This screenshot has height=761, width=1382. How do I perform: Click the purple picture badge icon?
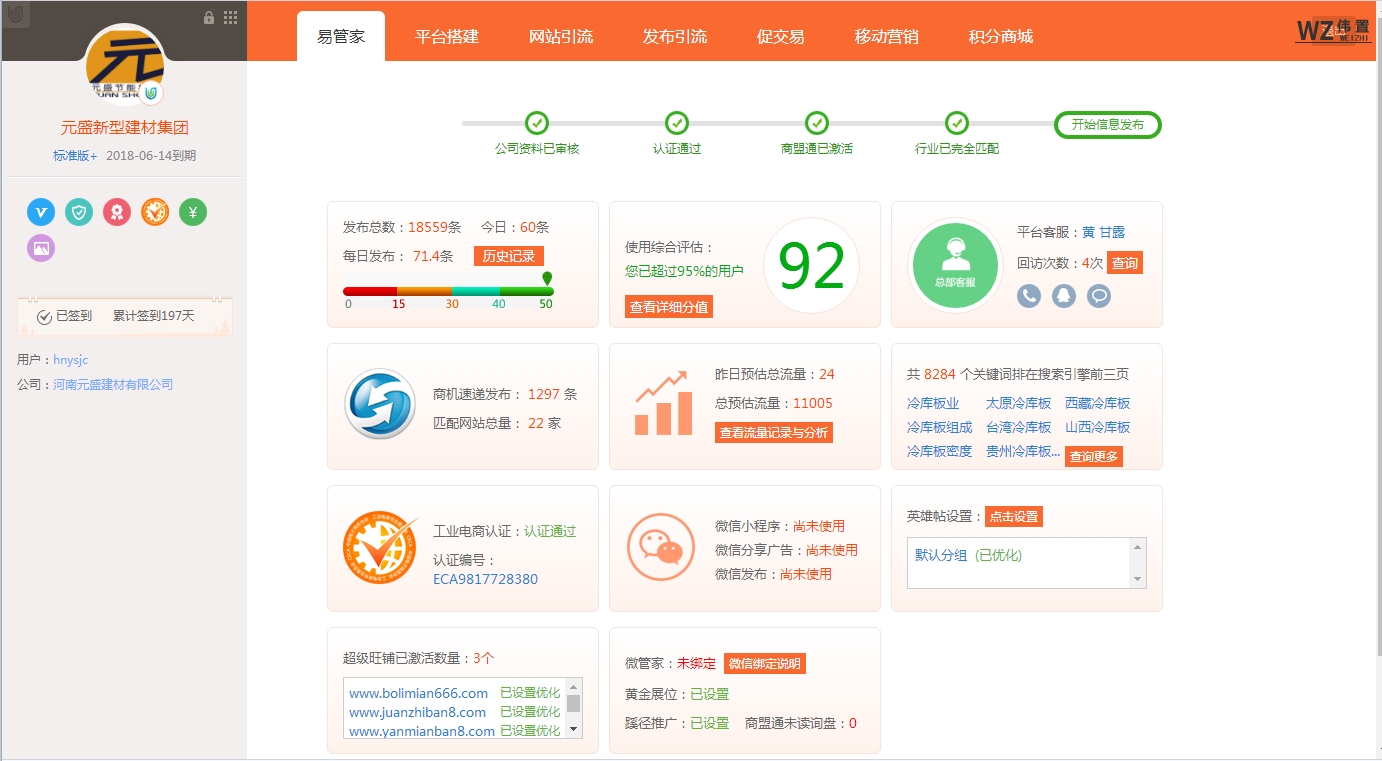[41, 248]
